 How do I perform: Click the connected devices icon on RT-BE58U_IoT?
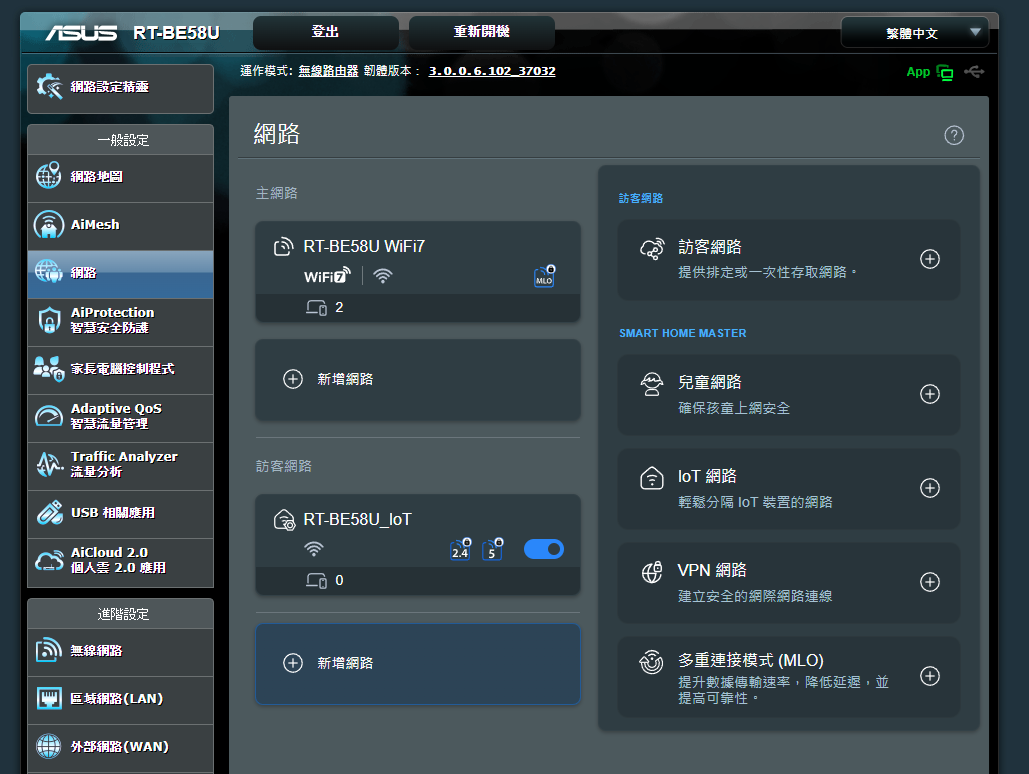coord(316,580)
